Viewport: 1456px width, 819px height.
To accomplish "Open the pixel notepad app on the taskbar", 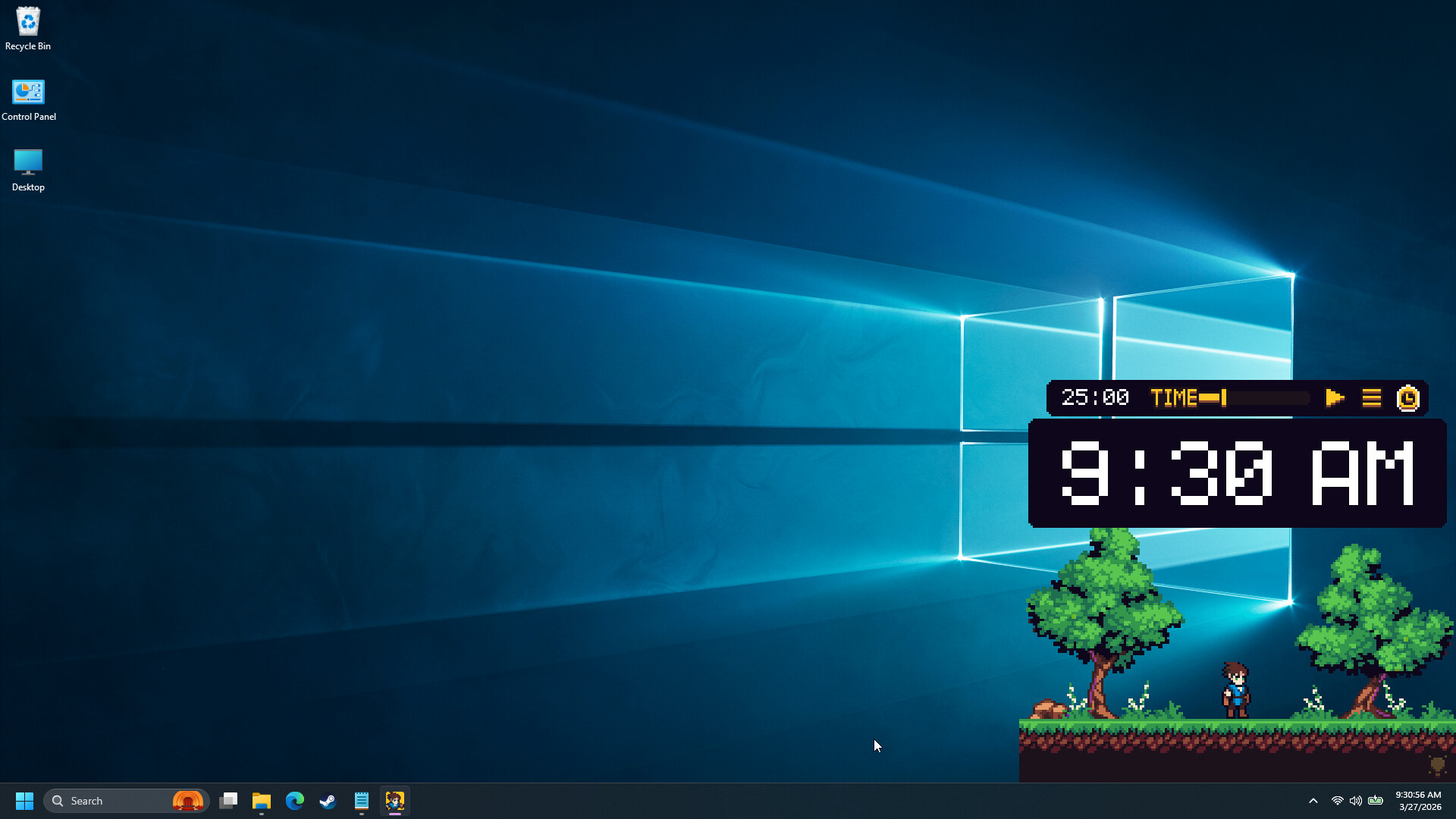I will [362, 801].
